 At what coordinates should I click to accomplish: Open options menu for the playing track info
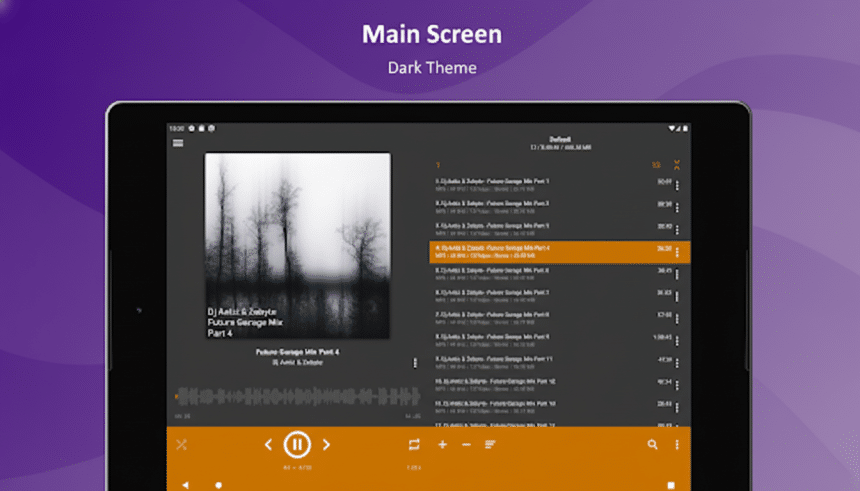pyautogui.click(x=415, y=363)
